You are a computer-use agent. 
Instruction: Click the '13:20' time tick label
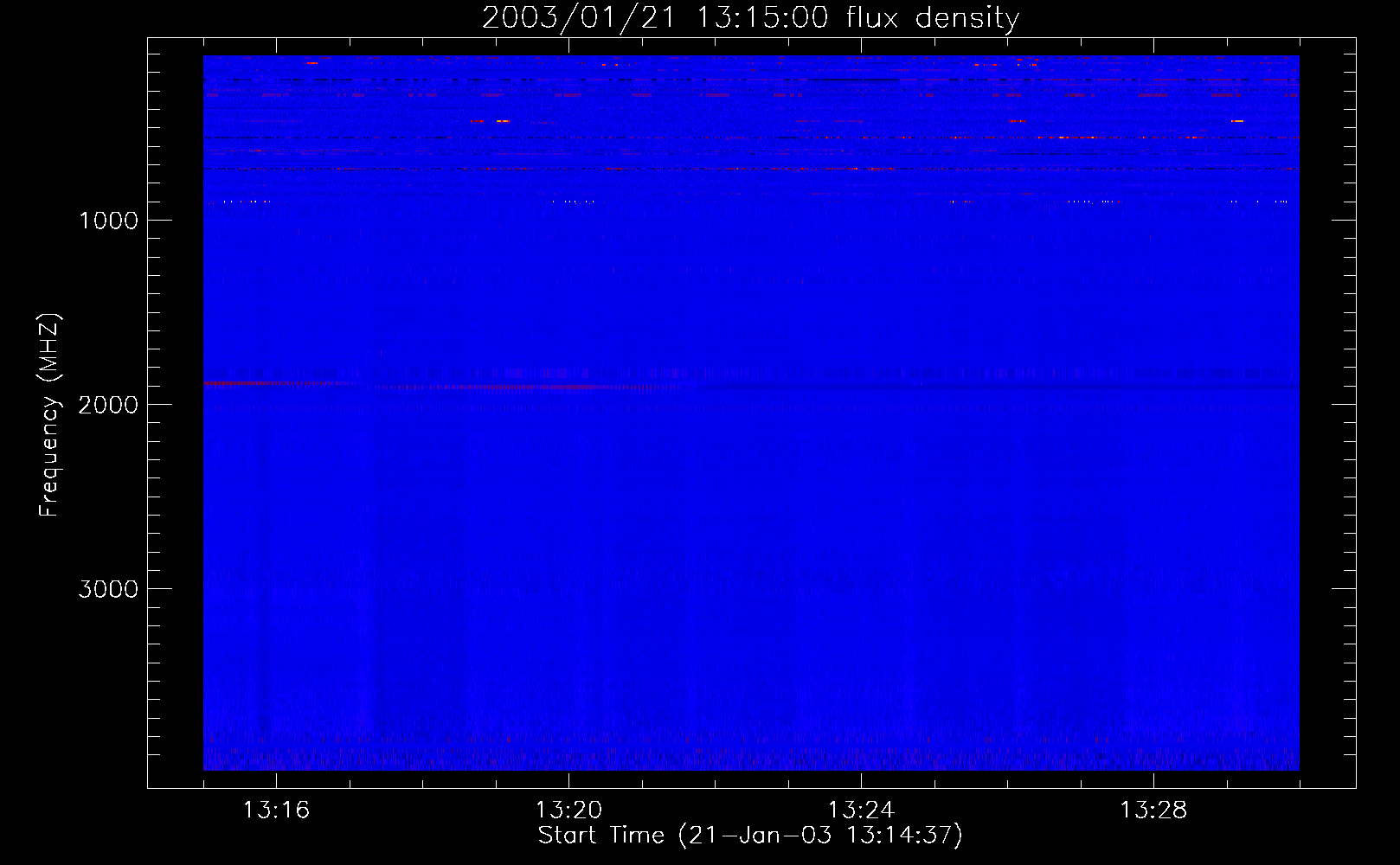pos(568,810)
